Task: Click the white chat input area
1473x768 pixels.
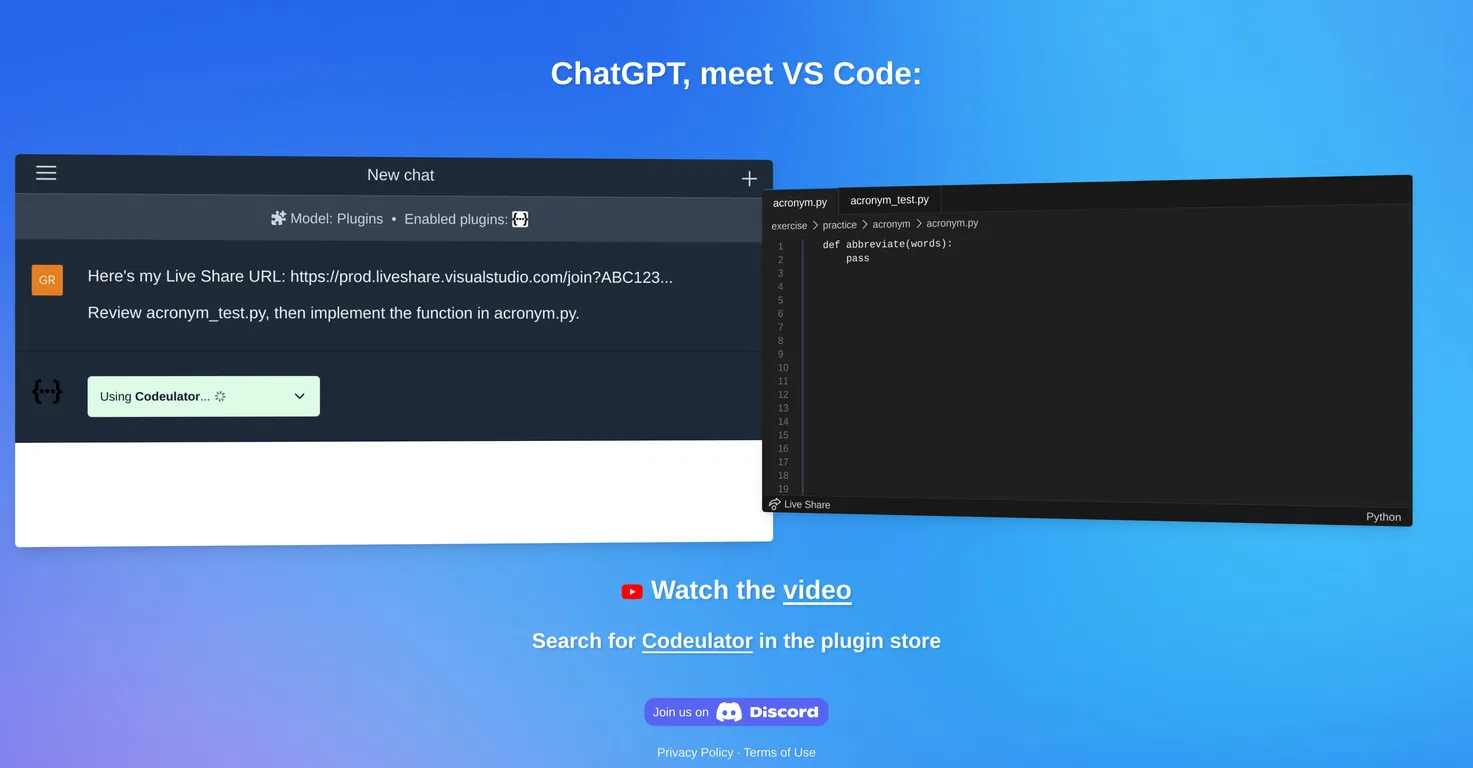Action: click(394, 493)
